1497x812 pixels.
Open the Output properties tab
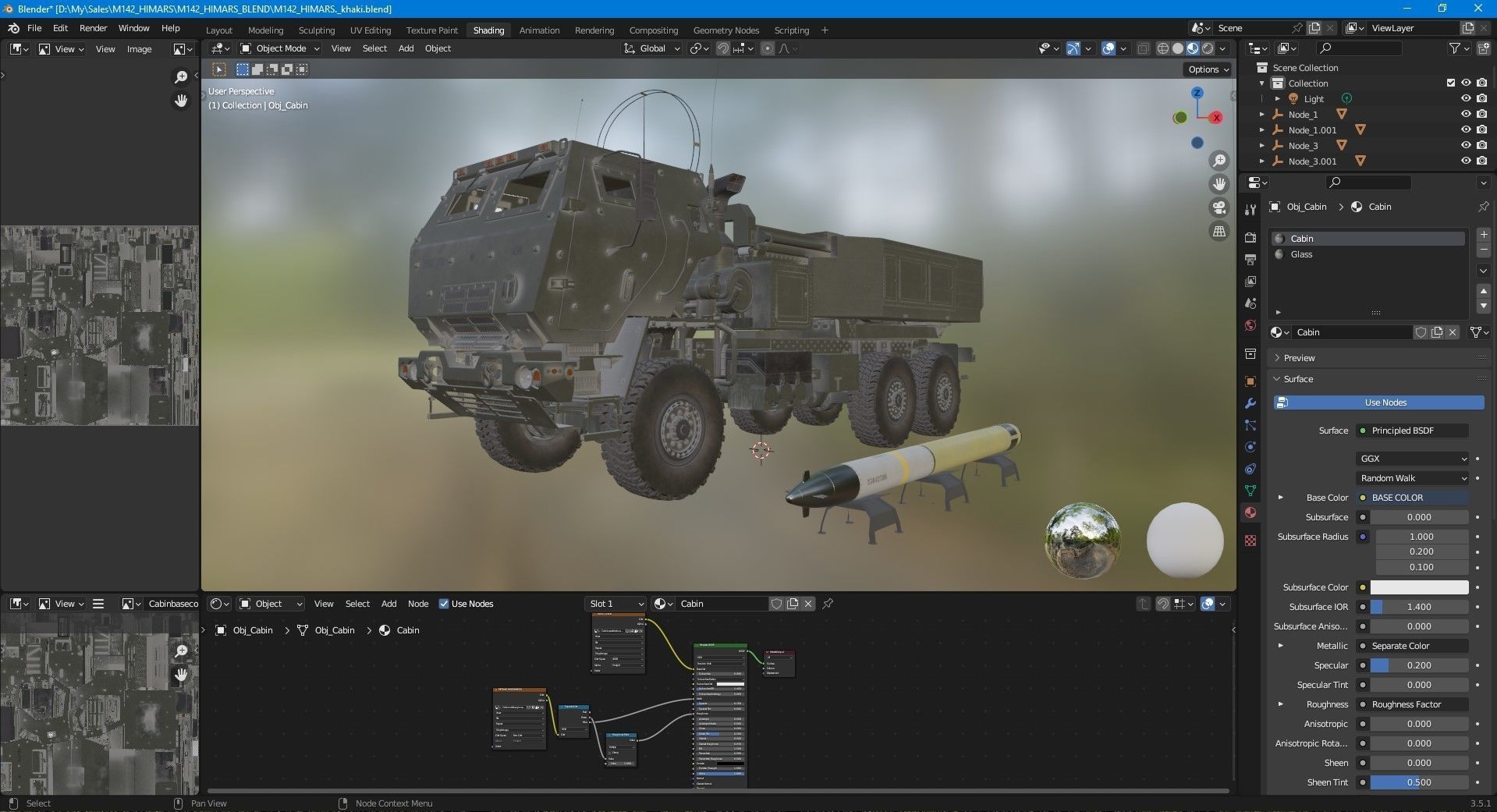(x=1250, y=259)
